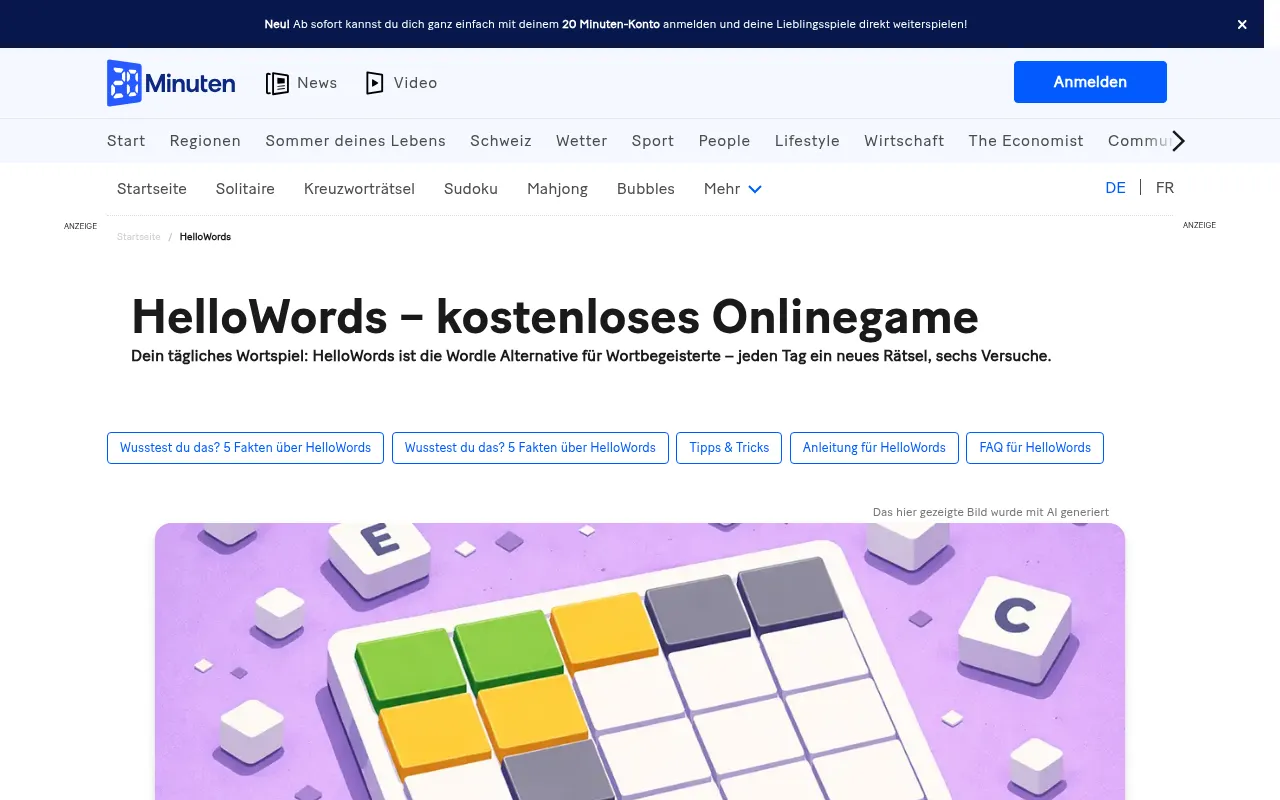1280x800 pixels.
Task: Open the Tipps & Tricks link
Action: pos(729,448)
